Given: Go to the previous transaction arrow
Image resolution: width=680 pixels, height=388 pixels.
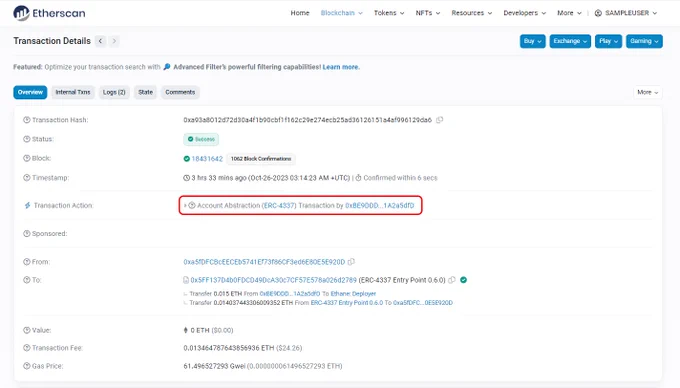Looking at the screenshot, I should click(x=101, y=41).
